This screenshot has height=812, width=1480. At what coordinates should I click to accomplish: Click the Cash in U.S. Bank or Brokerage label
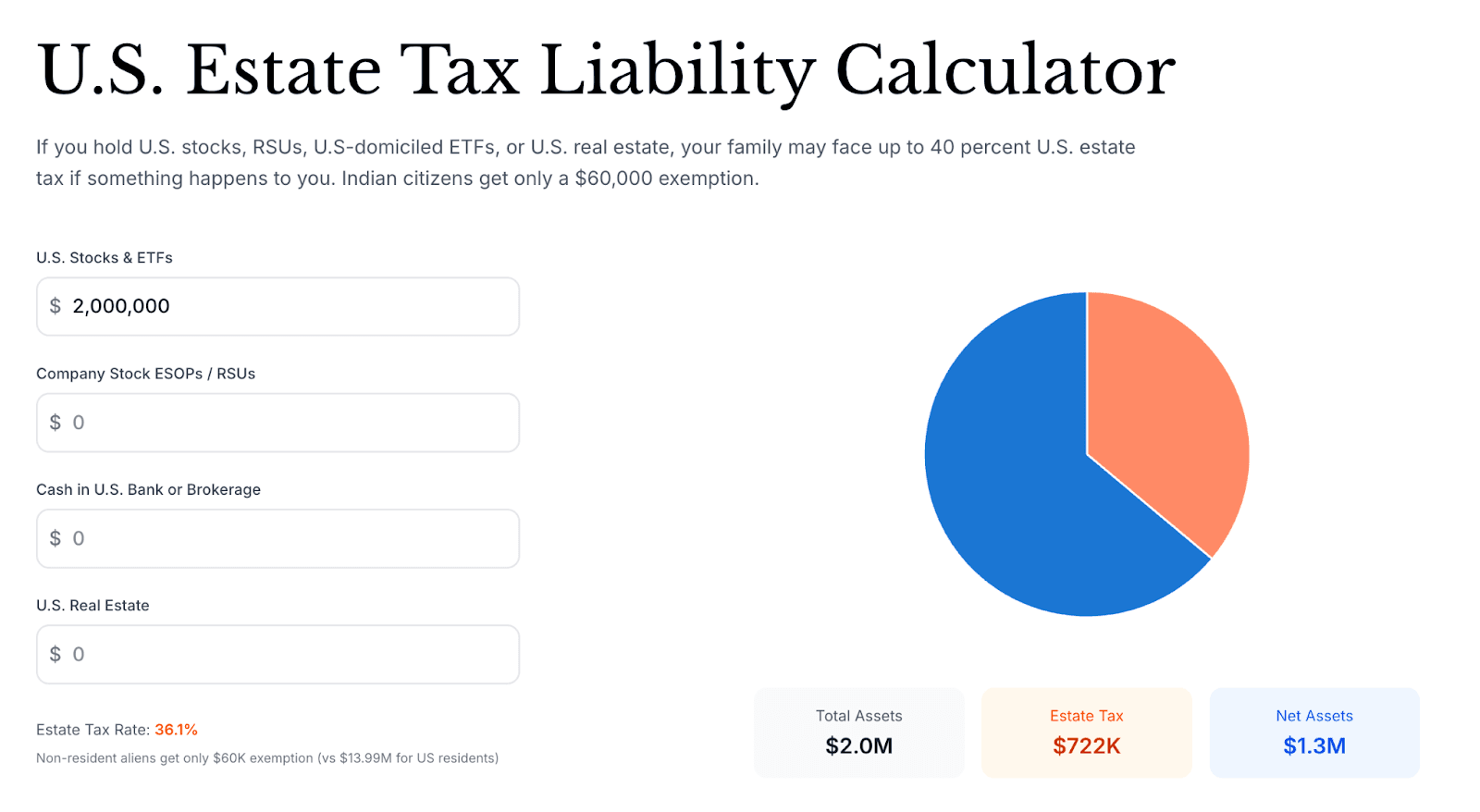(148, 489)
